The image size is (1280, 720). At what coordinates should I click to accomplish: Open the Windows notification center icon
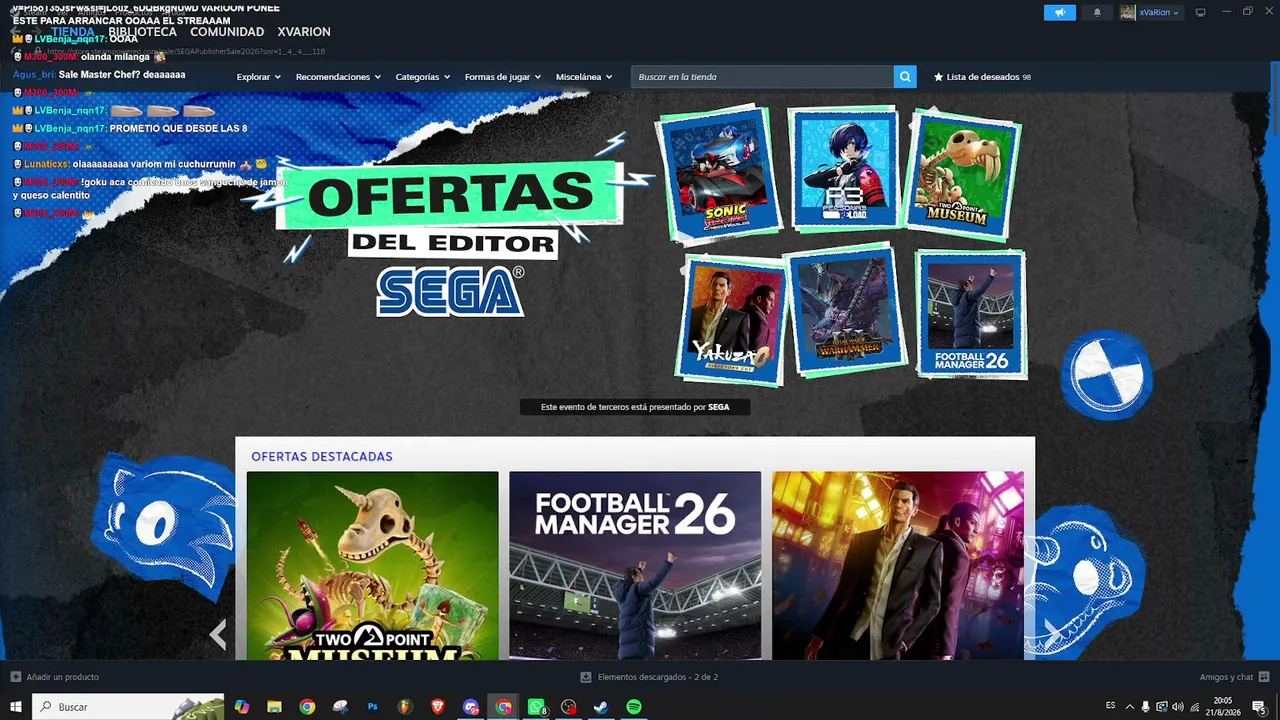[1259, 707]
